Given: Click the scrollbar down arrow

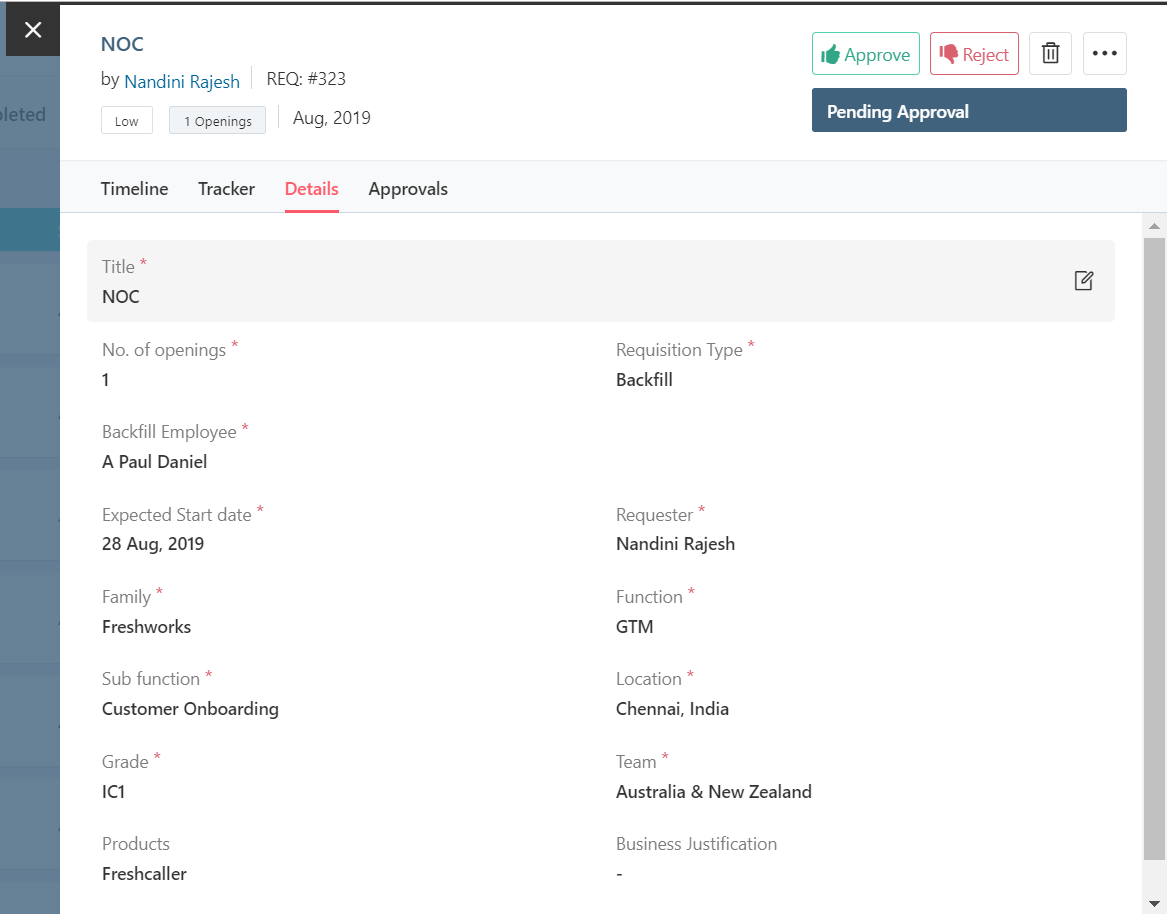Looking at the screenshot, I should pos(1154,905).
